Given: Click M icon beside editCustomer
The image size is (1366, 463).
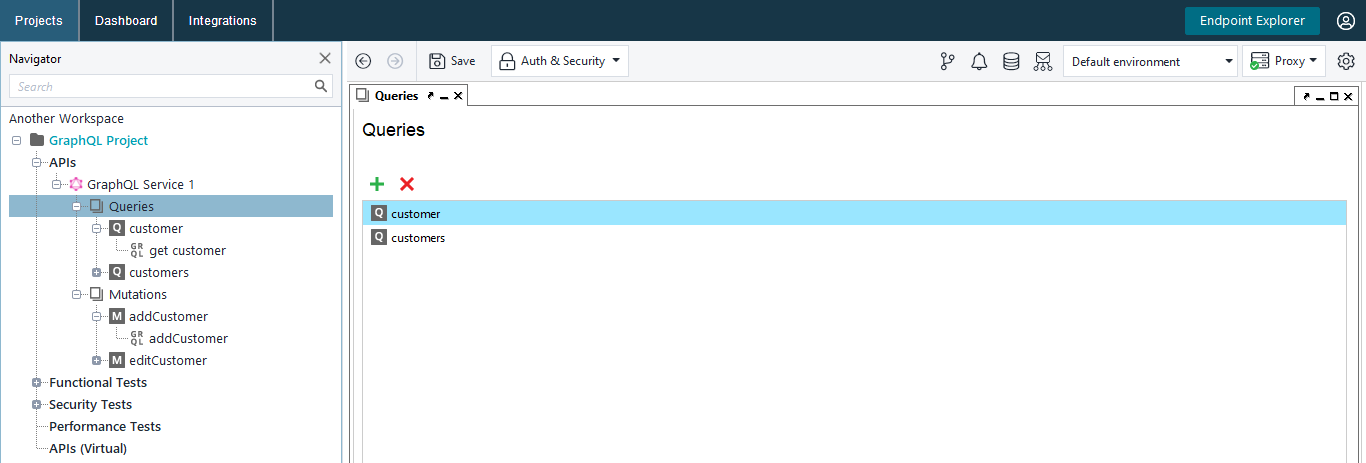Looking at the screenshot, I should pos(117,360).
